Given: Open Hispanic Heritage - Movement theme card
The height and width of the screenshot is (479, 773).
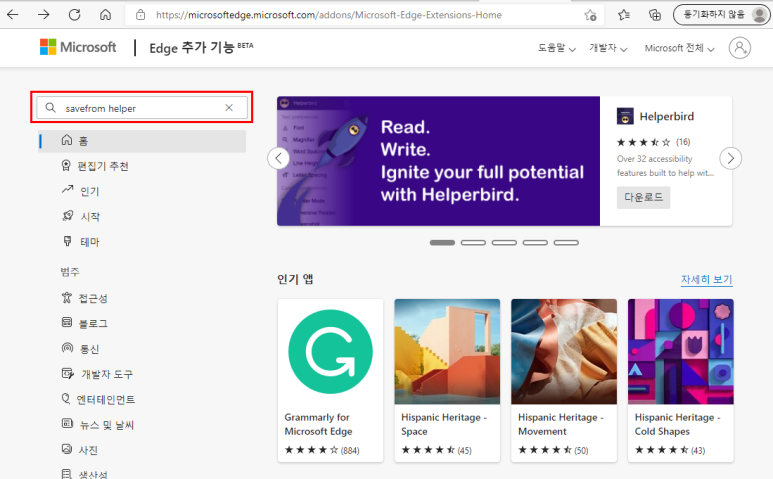Looking at the screenshot, I should pos(564,380).
